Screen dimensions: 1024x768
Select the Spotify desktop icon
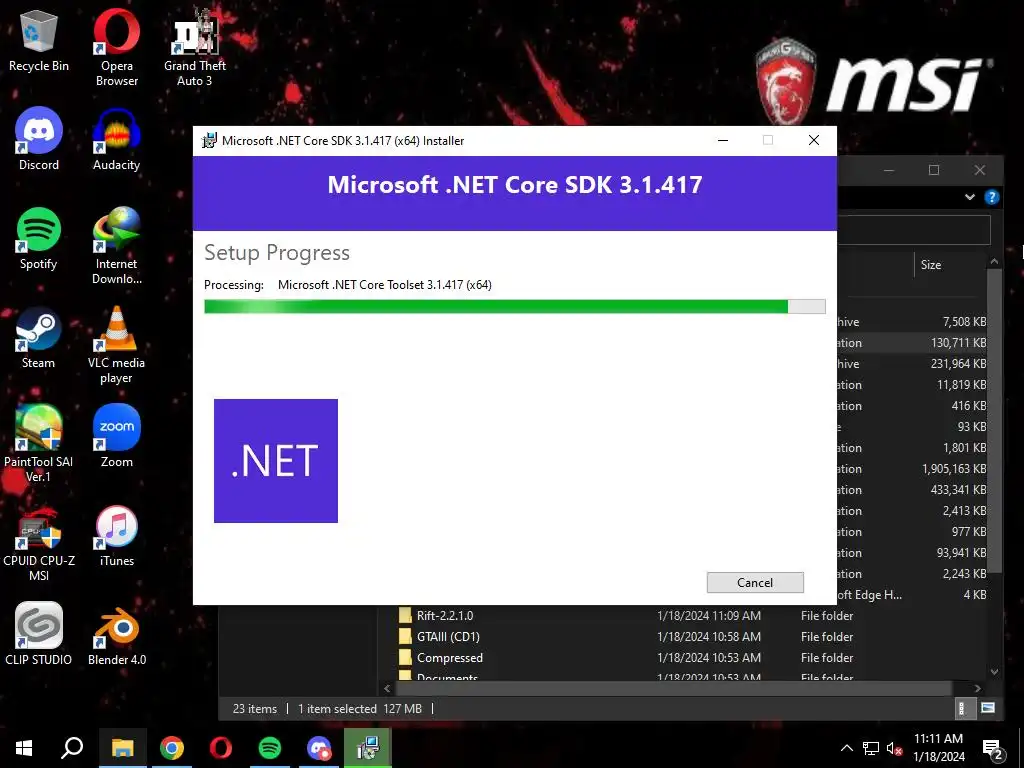pyautogui.click(x=39, y=238)
